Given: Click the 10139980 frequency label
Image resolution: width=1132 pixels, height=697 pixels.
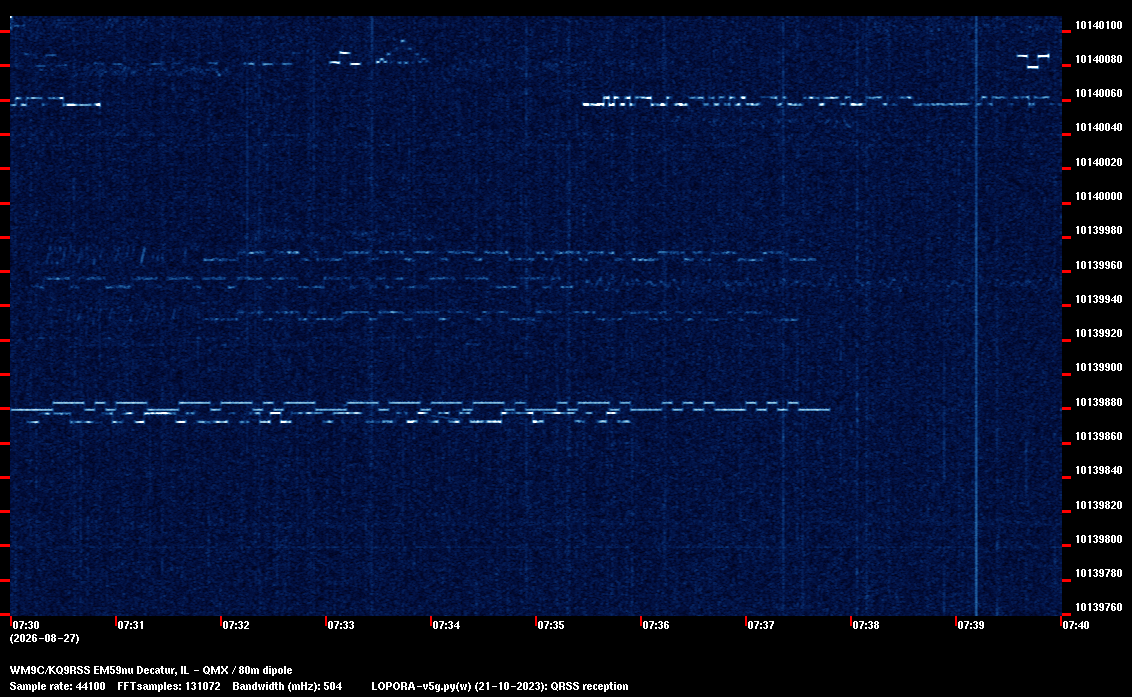Looking at the screenshot, I should coord(1098,230).
